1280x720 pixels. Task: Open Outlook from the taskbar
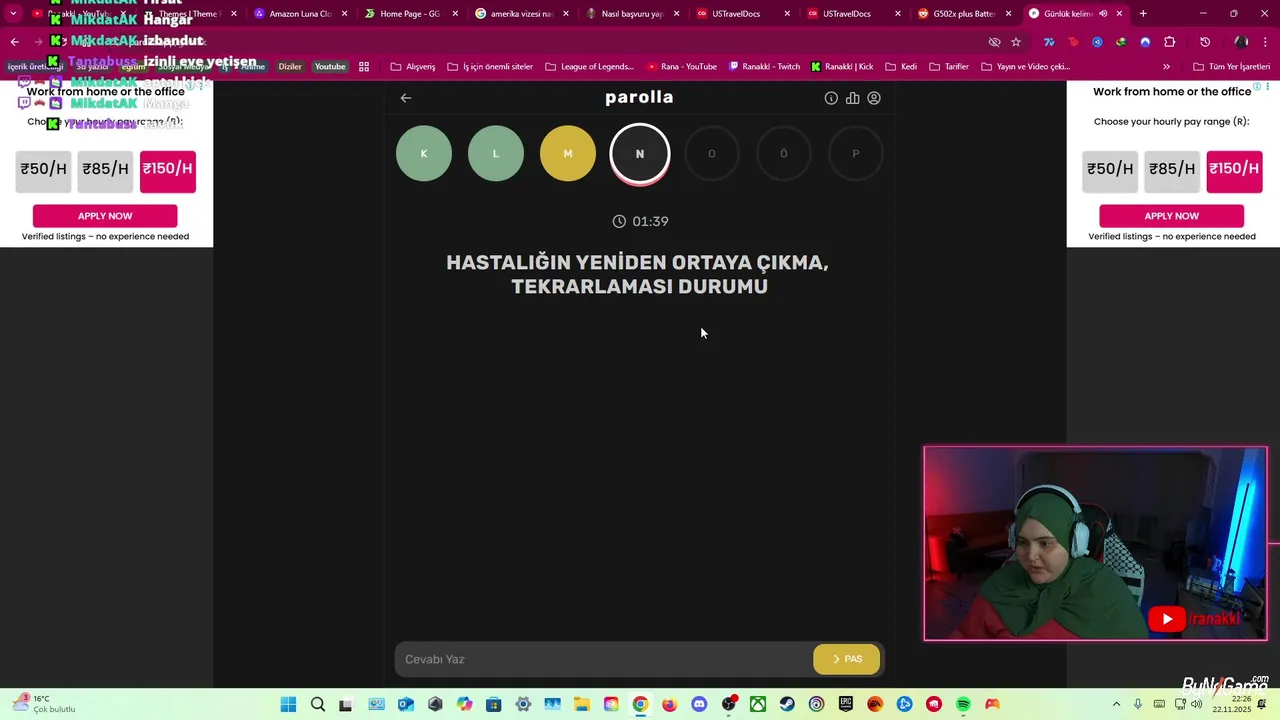(405, 705)
